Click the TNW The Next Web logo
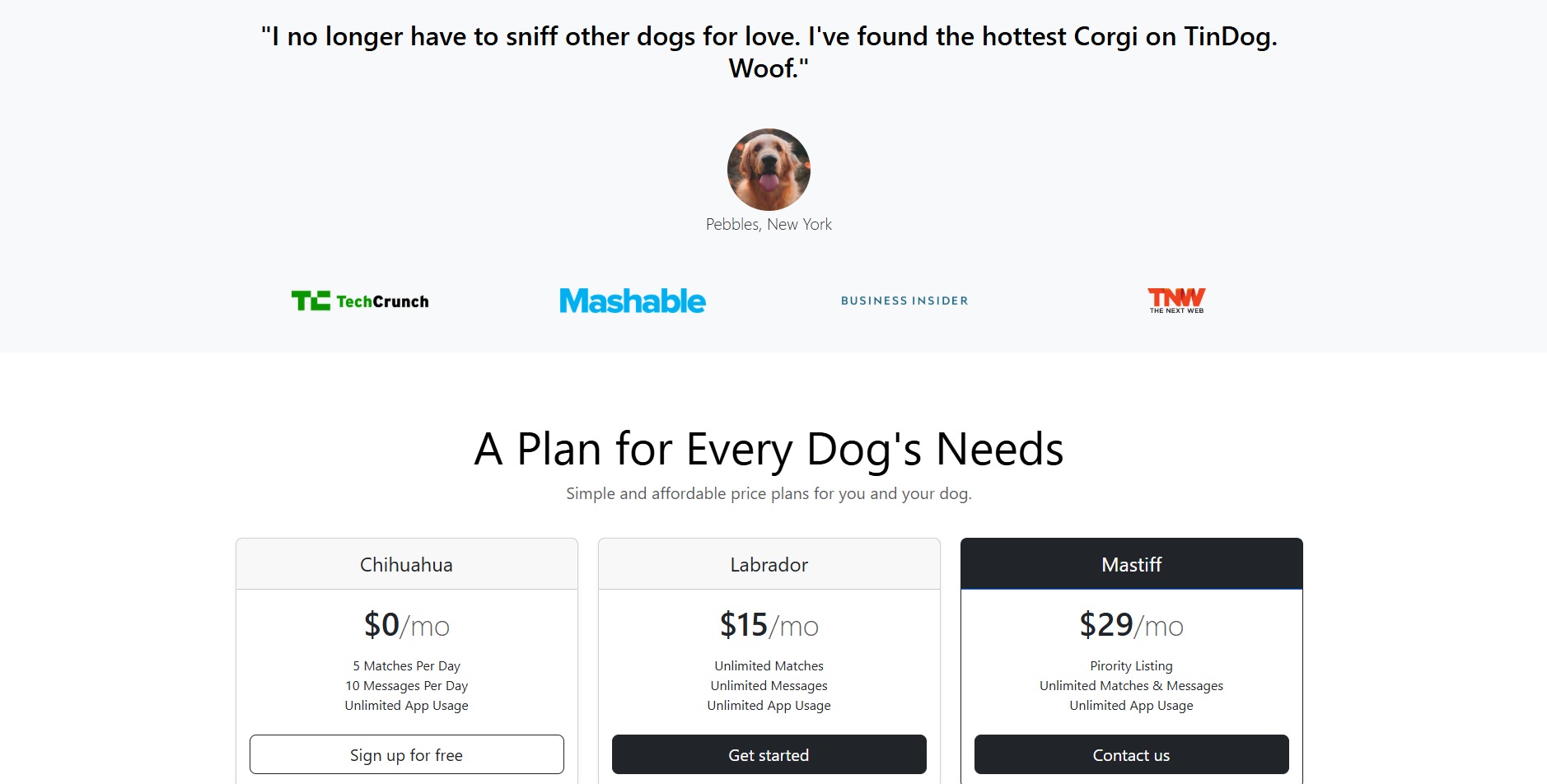 tap(1176, 301)
